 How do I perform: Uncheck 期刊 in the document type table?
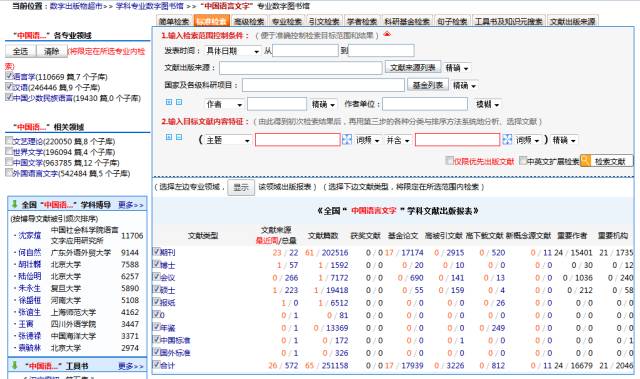[156, 251]
